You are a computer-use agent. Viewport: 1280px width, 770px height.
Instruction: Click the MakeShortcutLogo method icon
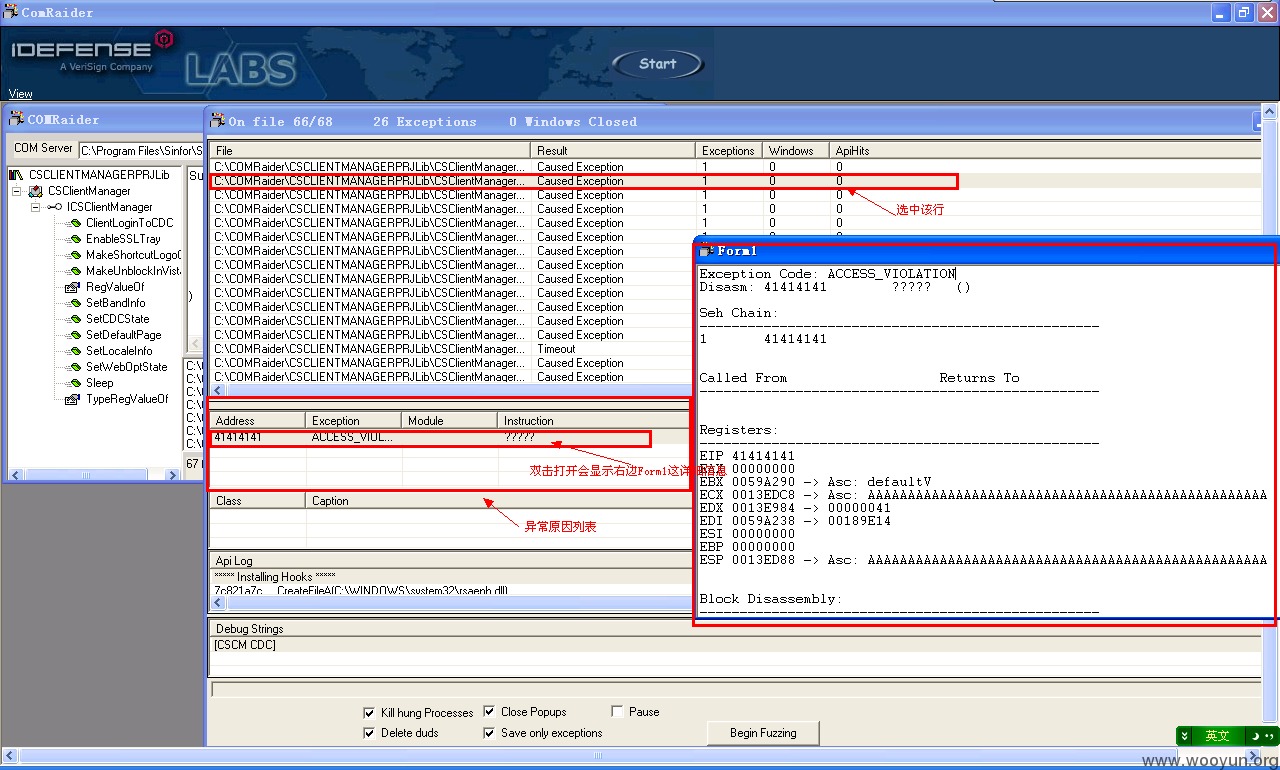point(73,255)
